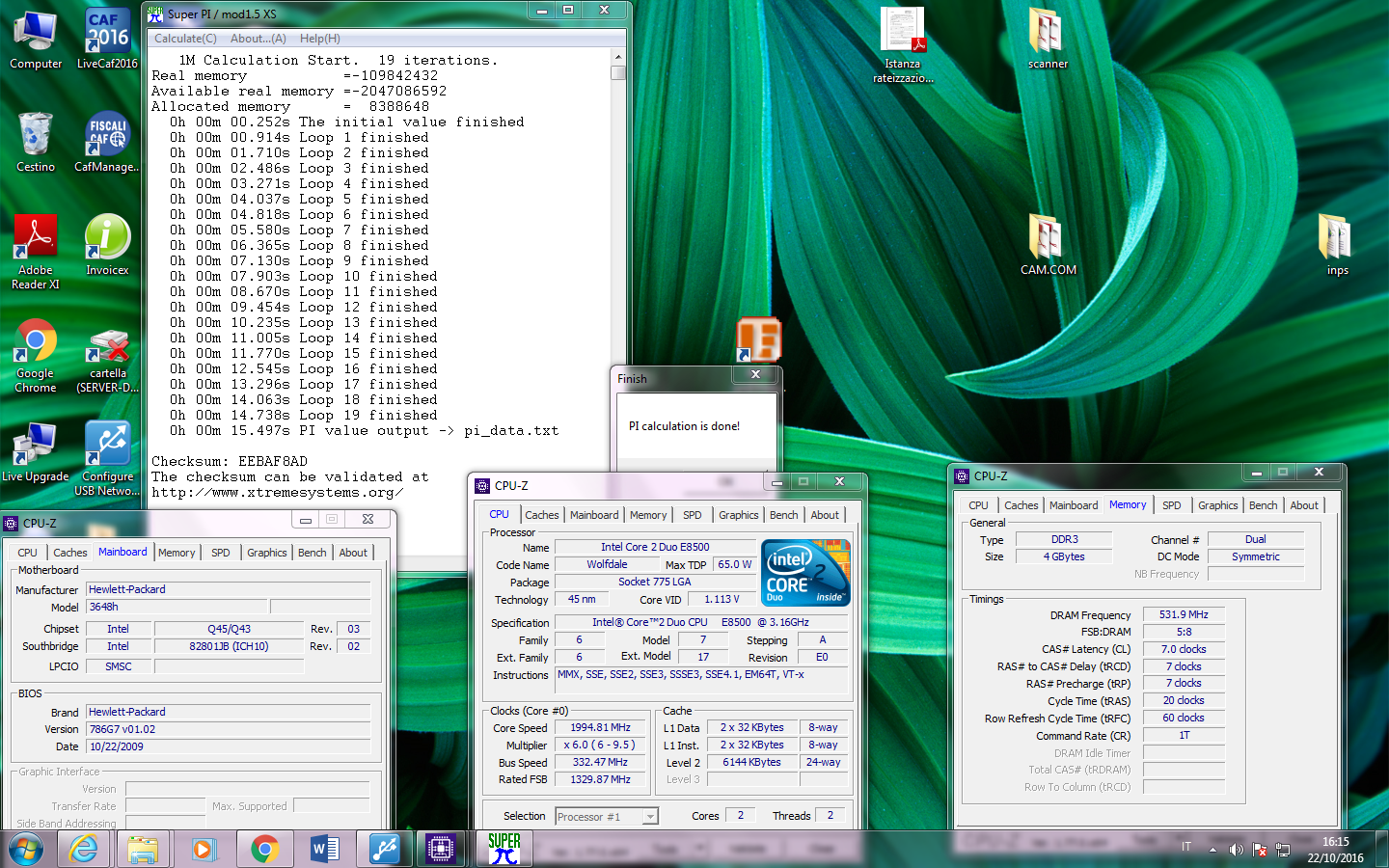Click the Core Speed value 1994.81 MHz

600,728
